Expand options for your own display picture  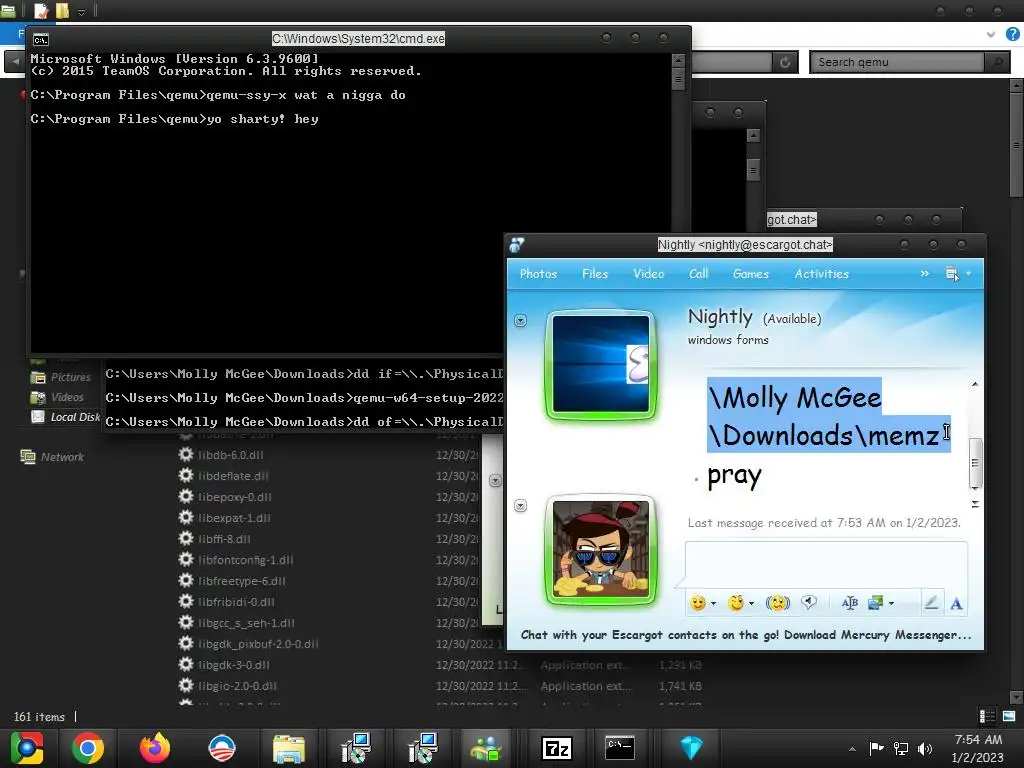(x=520, y=506)
